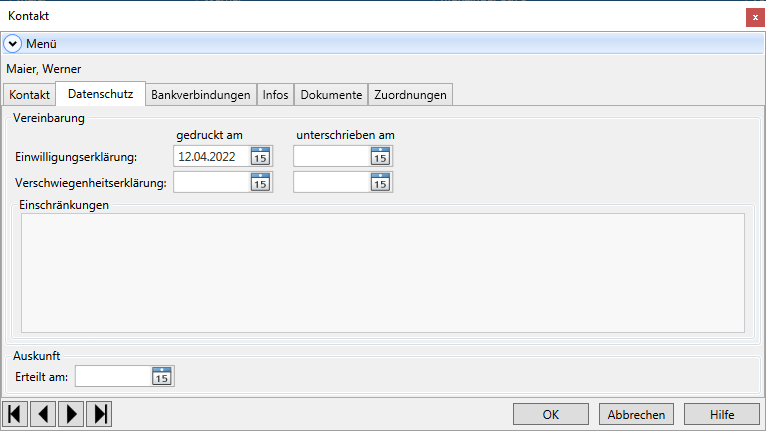Confirm with the OK button
This screenshot has height=431, width=766.
pyautogui.click(x=551, y=414)
